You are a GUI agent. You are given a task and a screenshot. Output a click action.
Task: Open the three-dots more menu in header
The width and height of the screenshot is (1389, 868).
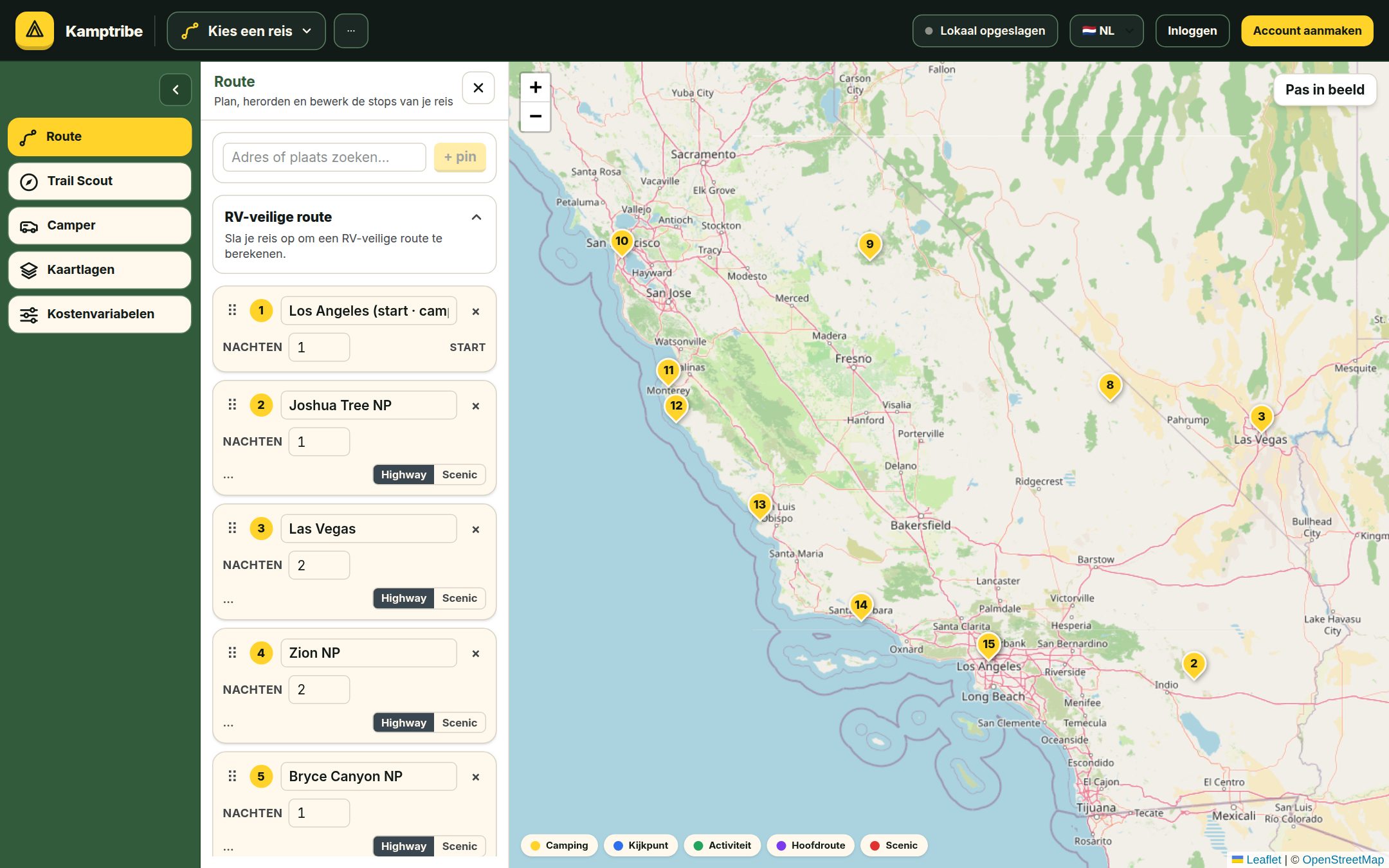pyautogui.click(x=351, y=31)
